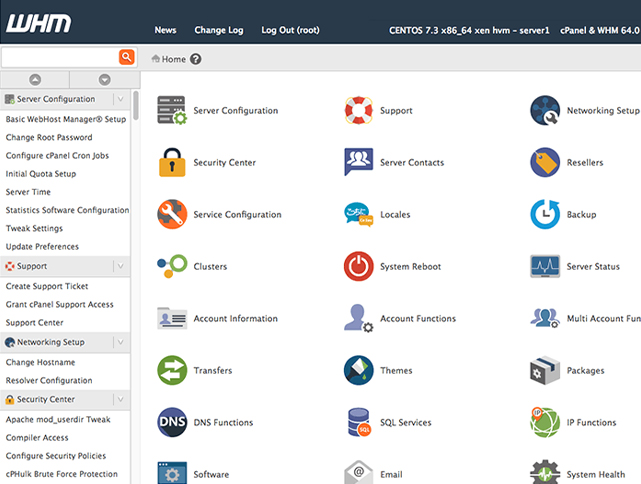The width and height of the screenshot is (641, 484).
Task: Click the Transfers green arrows icon
Action: (172, 370)
